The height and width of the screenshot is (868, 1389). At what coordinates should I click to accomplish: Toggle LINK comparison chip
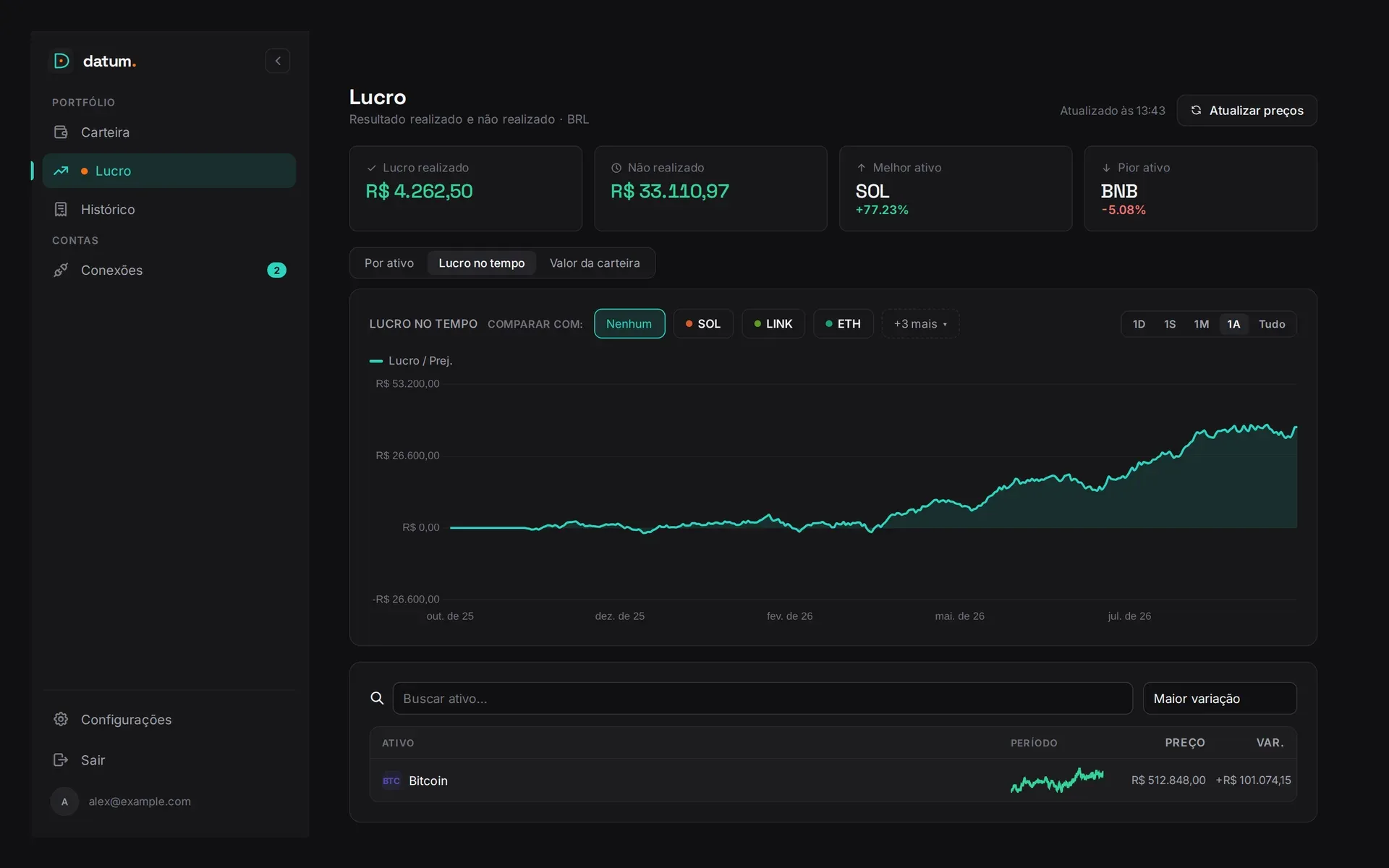click(773, 323)
